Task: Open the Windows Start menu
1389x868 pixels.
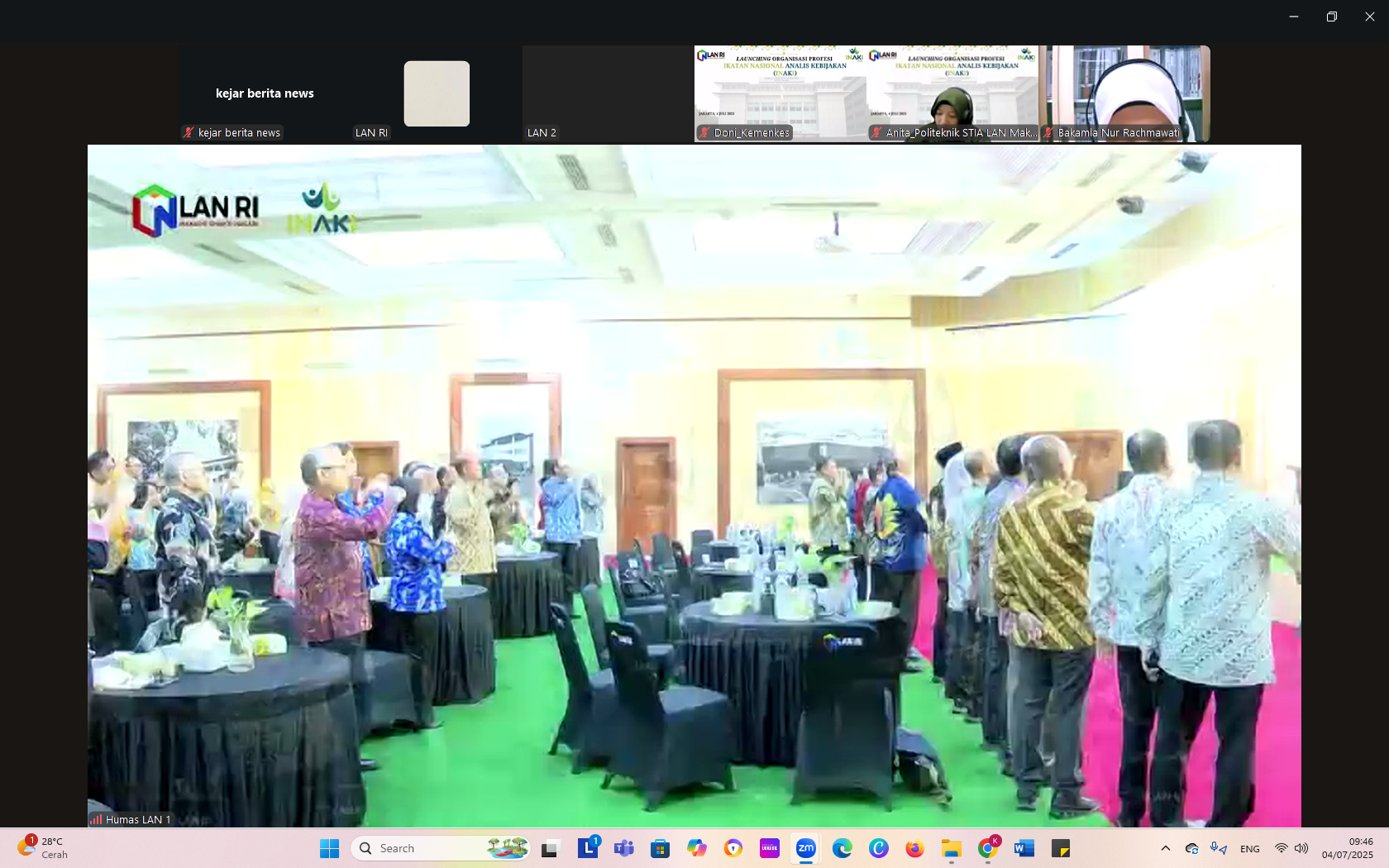Action: (329, 848)
